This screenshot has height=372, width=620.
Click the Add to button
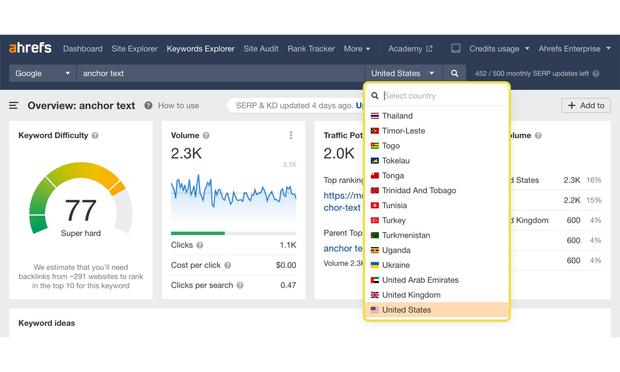[x=586, y=106]
